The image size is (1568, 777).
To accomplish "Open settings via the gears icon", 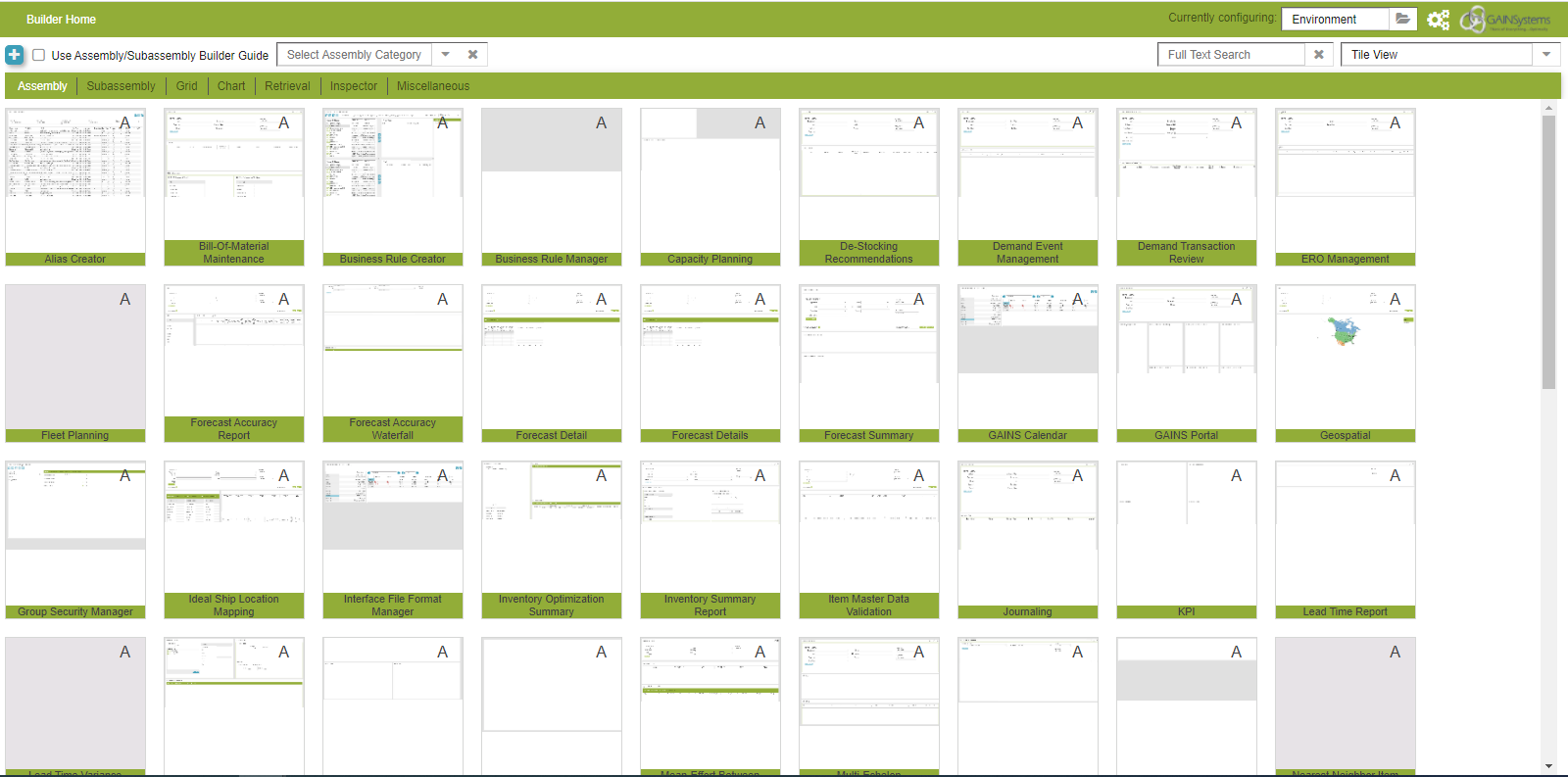I will pos(1438,20).
